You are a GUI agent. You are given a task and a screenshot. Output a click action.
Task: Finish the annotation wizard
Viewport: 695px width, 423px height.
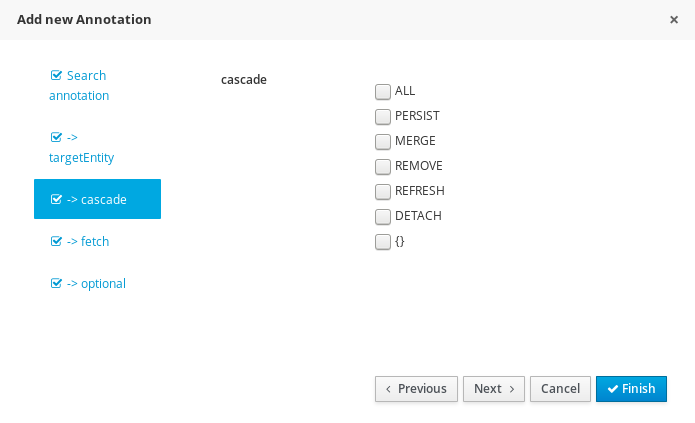(631, 389)
